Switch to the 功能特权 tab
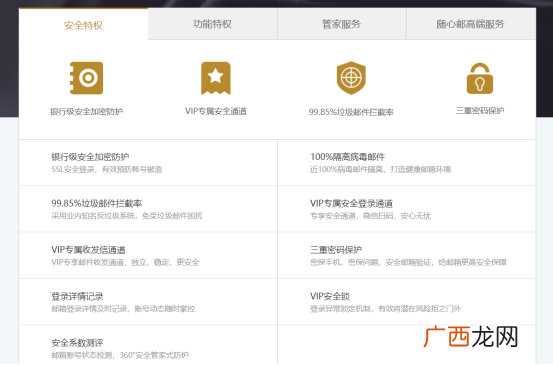553x365 pixels. tap(212, 24)
